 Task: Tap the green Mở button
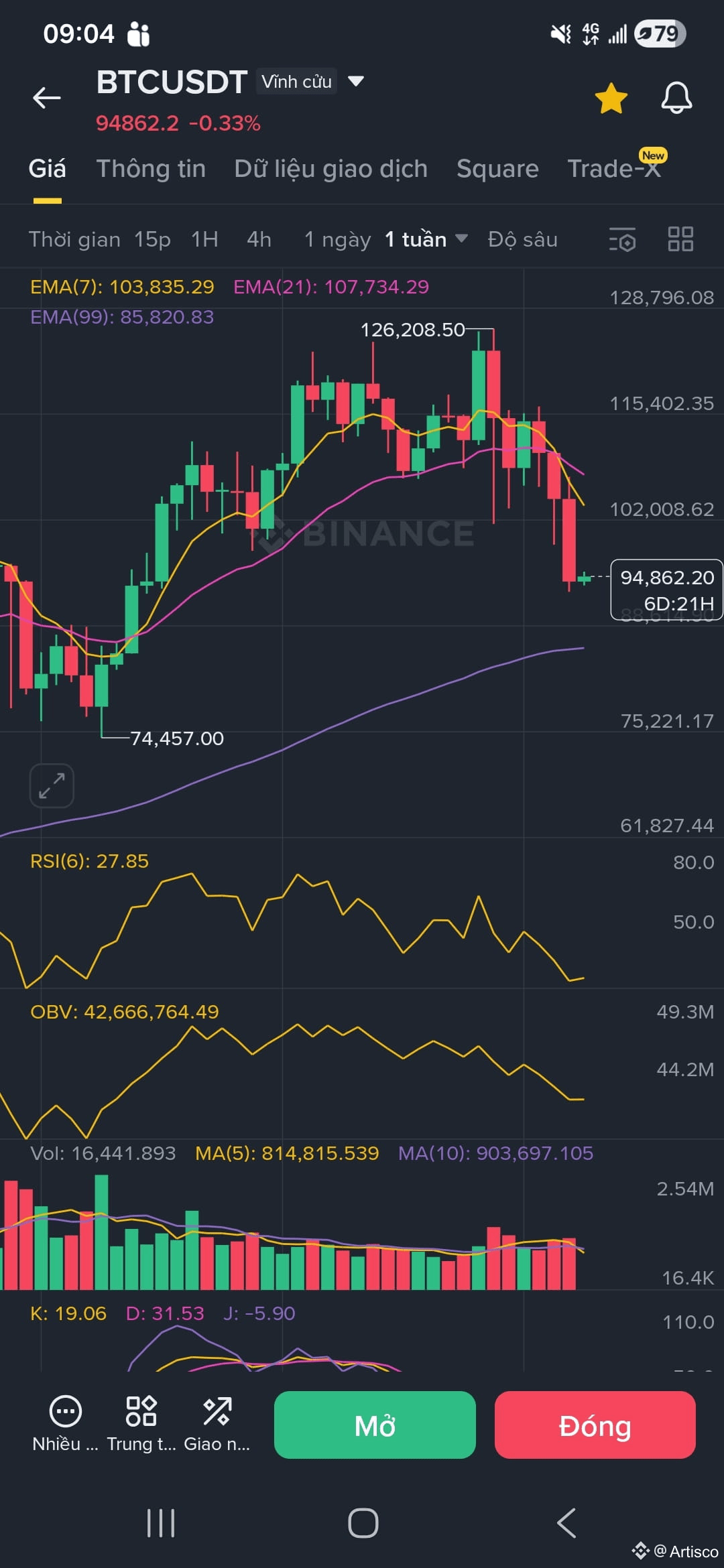(375, 1425)
